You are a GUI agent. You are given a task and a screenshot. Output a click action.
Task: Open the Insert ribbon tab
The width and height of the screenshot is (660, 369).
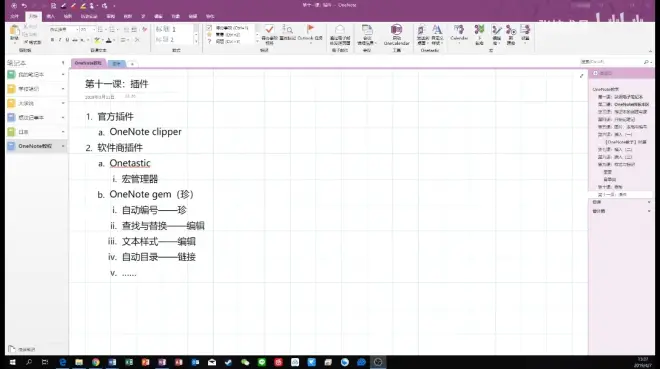click(51, 16)
